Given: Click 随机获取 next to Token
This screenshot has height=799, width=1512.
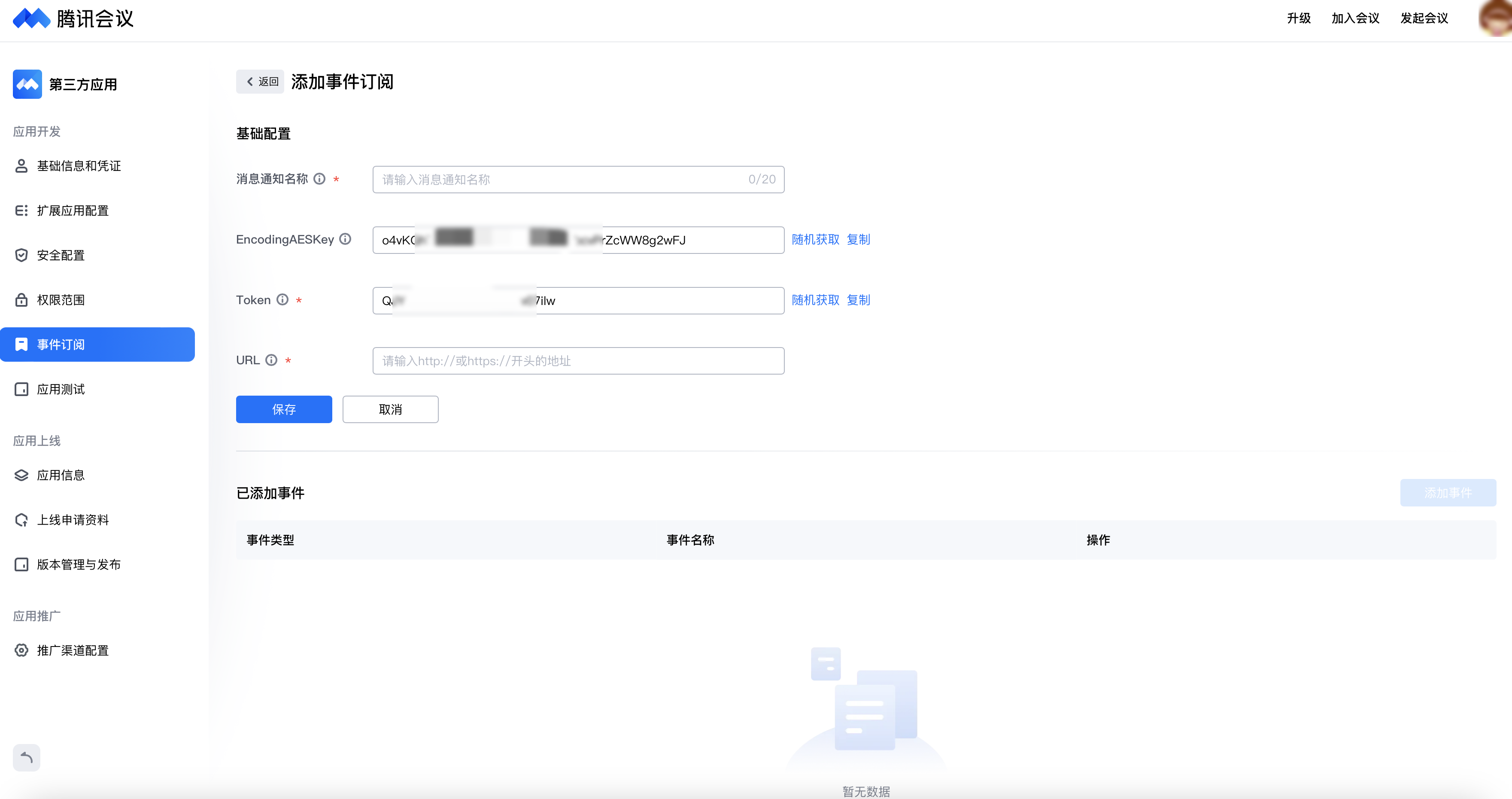Looking at the screenshot, I should coord(815,300).
